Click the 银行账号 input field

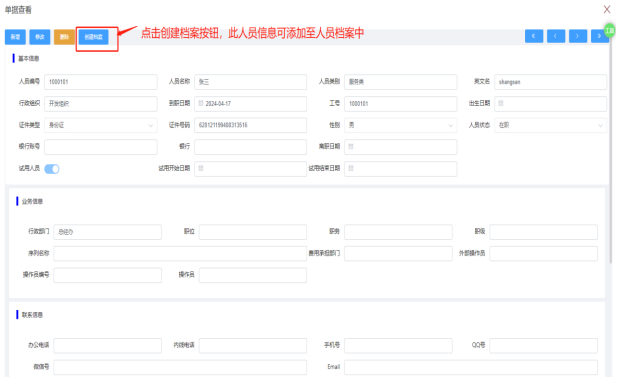[x=101, y=147]
